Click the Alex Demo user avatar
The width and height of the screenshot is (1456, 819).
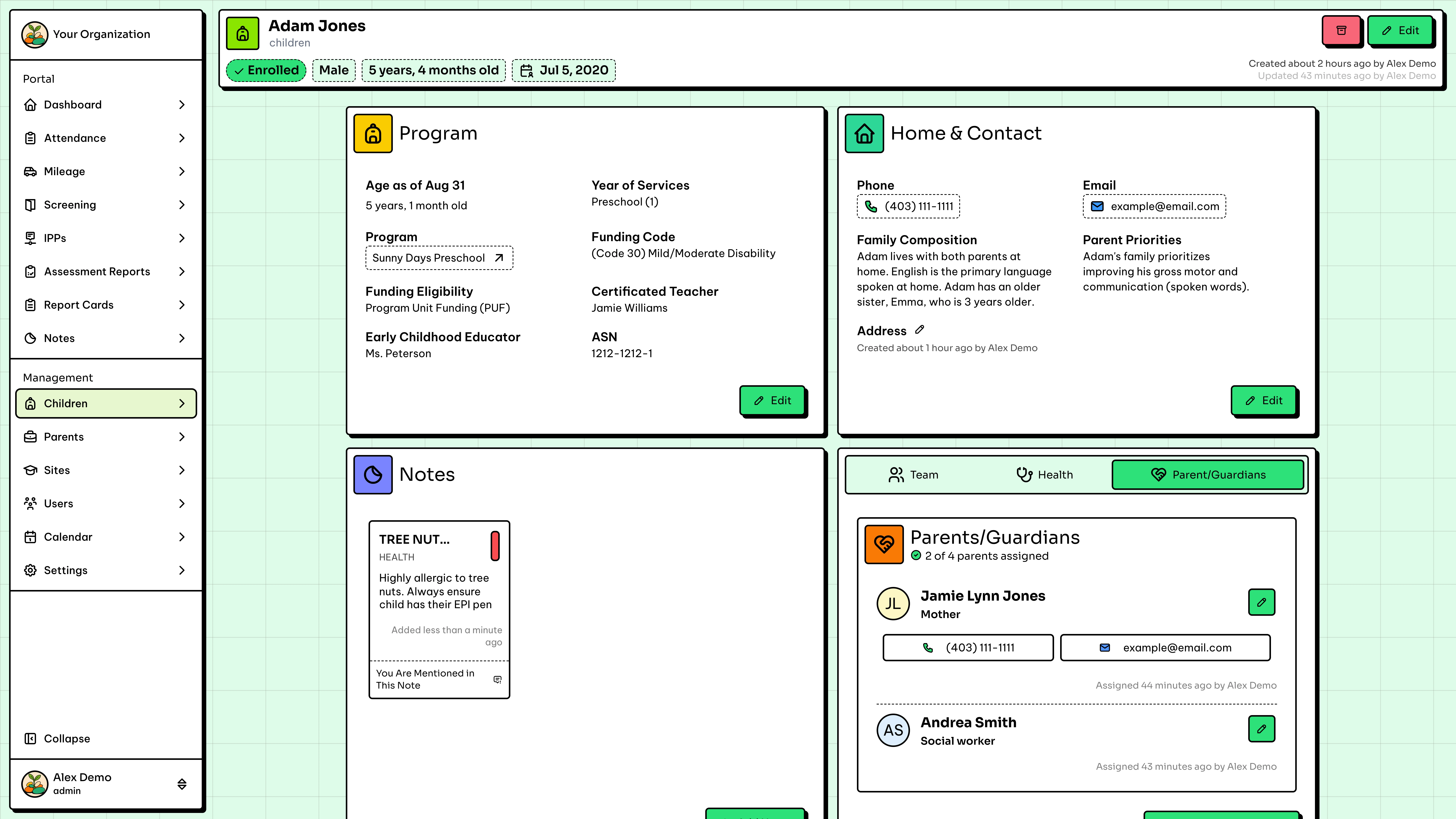(35, 784)
